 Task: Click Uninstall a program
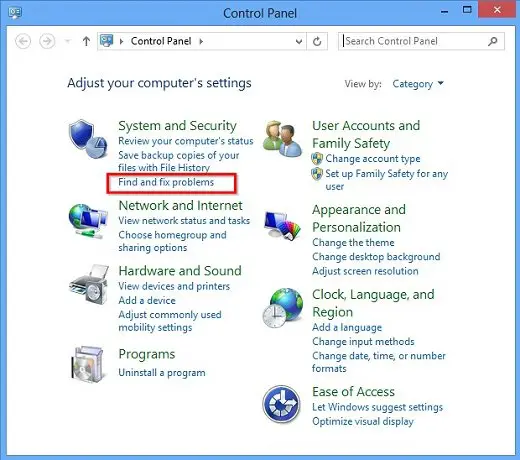162,373
